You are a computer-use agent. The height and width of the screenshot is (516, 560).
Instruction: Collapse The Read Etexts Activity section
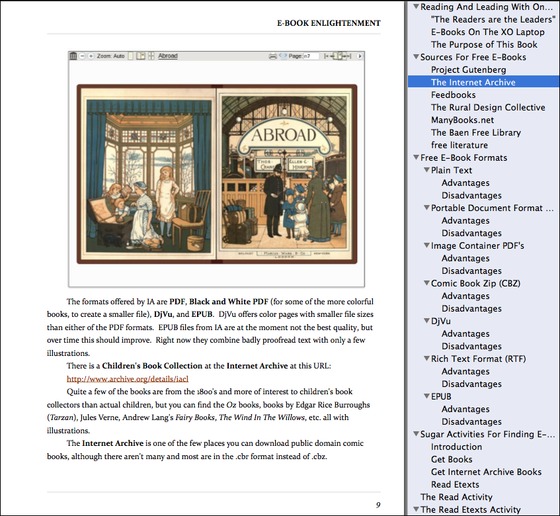point(416,509)
